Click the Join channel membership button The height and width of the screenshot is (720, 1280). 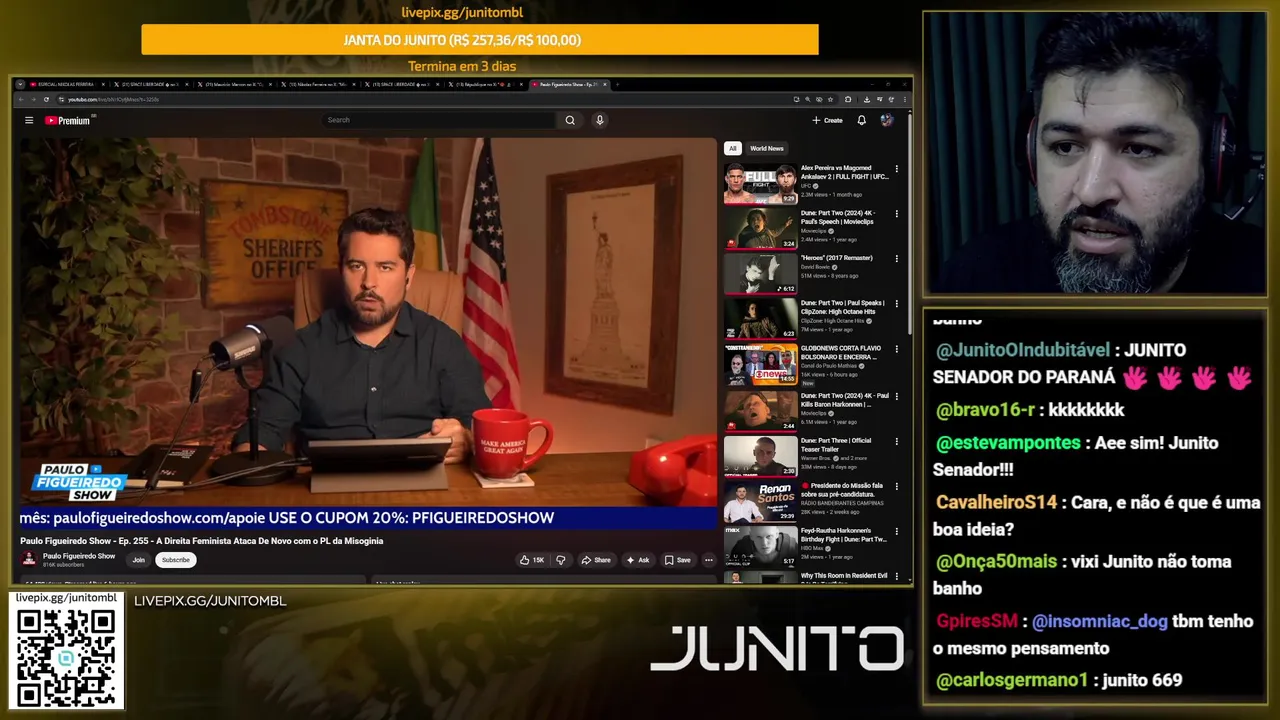click(x=138, y=560)
